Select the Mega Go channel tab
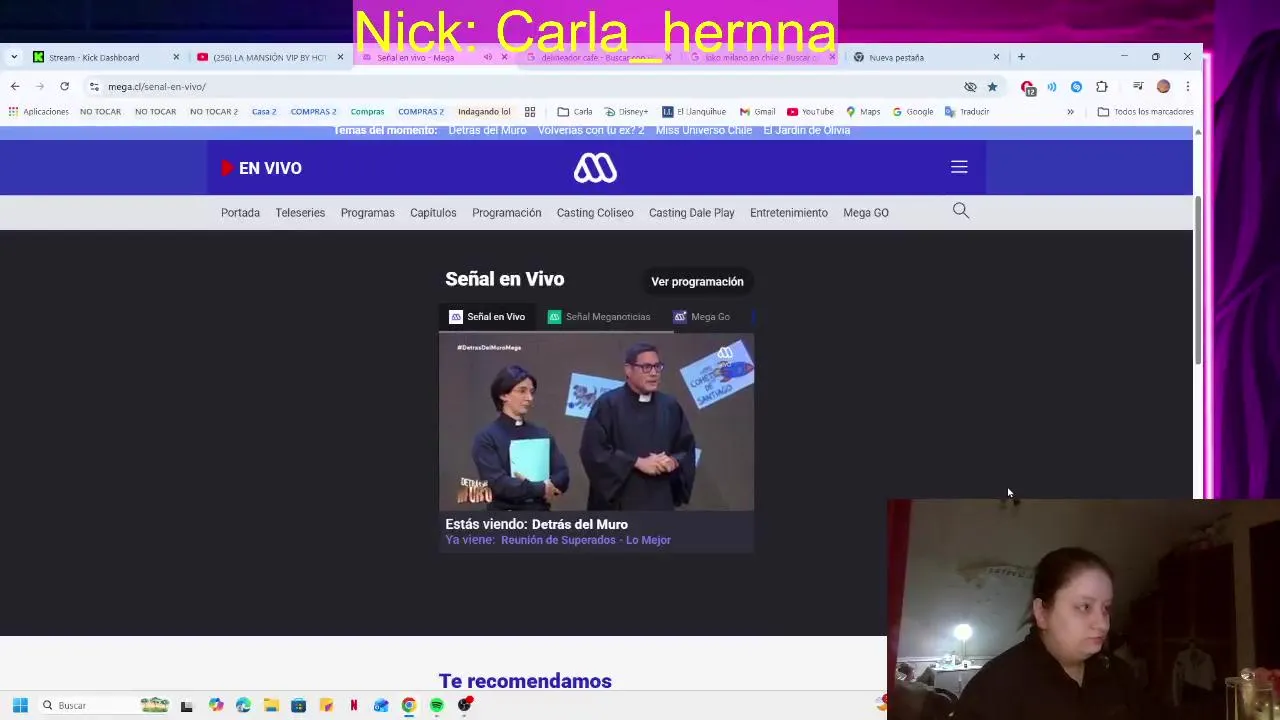 click(x=702, y=317)
